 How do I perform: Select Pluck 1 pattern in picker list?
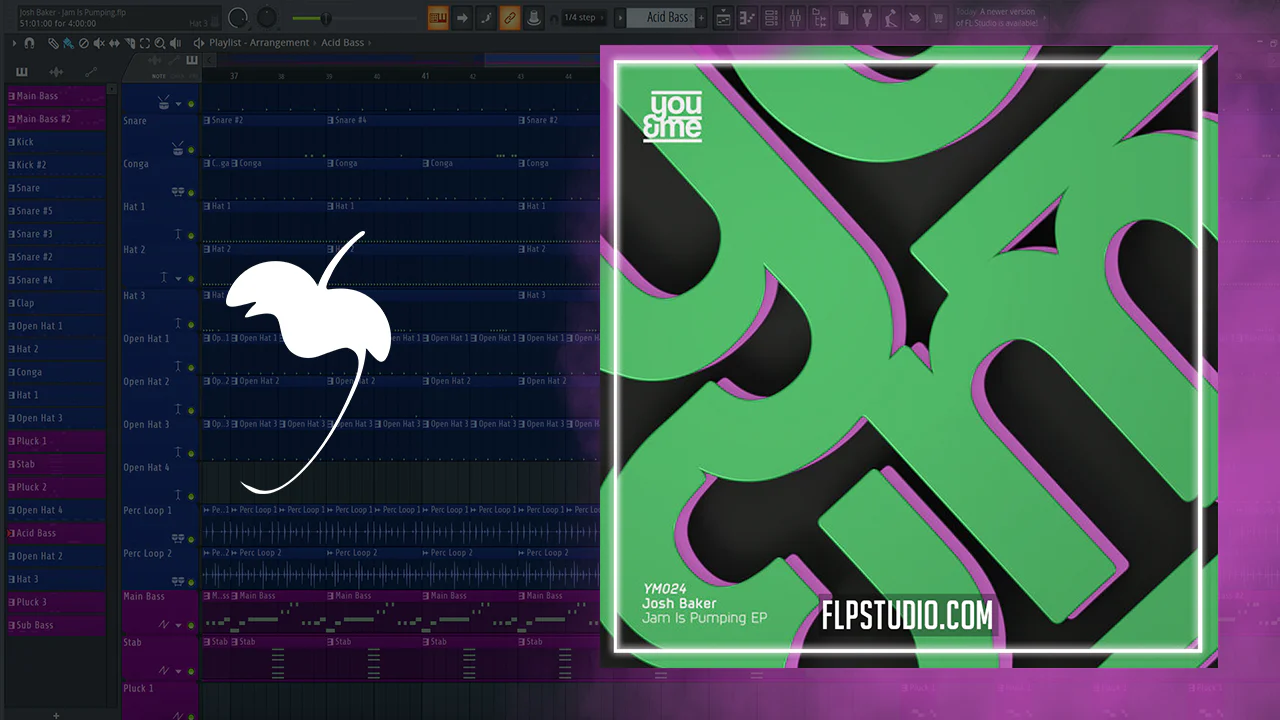tap(55, 441)
